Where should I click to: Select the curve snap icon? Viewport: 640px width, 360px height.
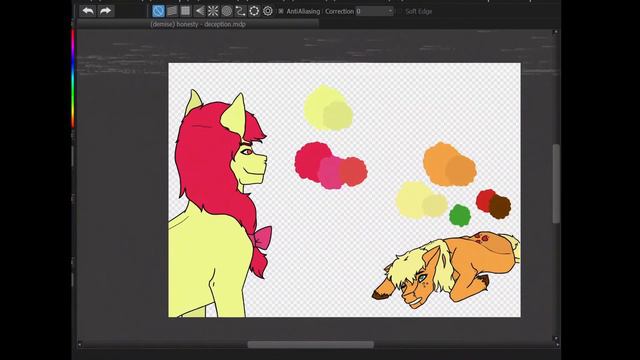[240, 11]
